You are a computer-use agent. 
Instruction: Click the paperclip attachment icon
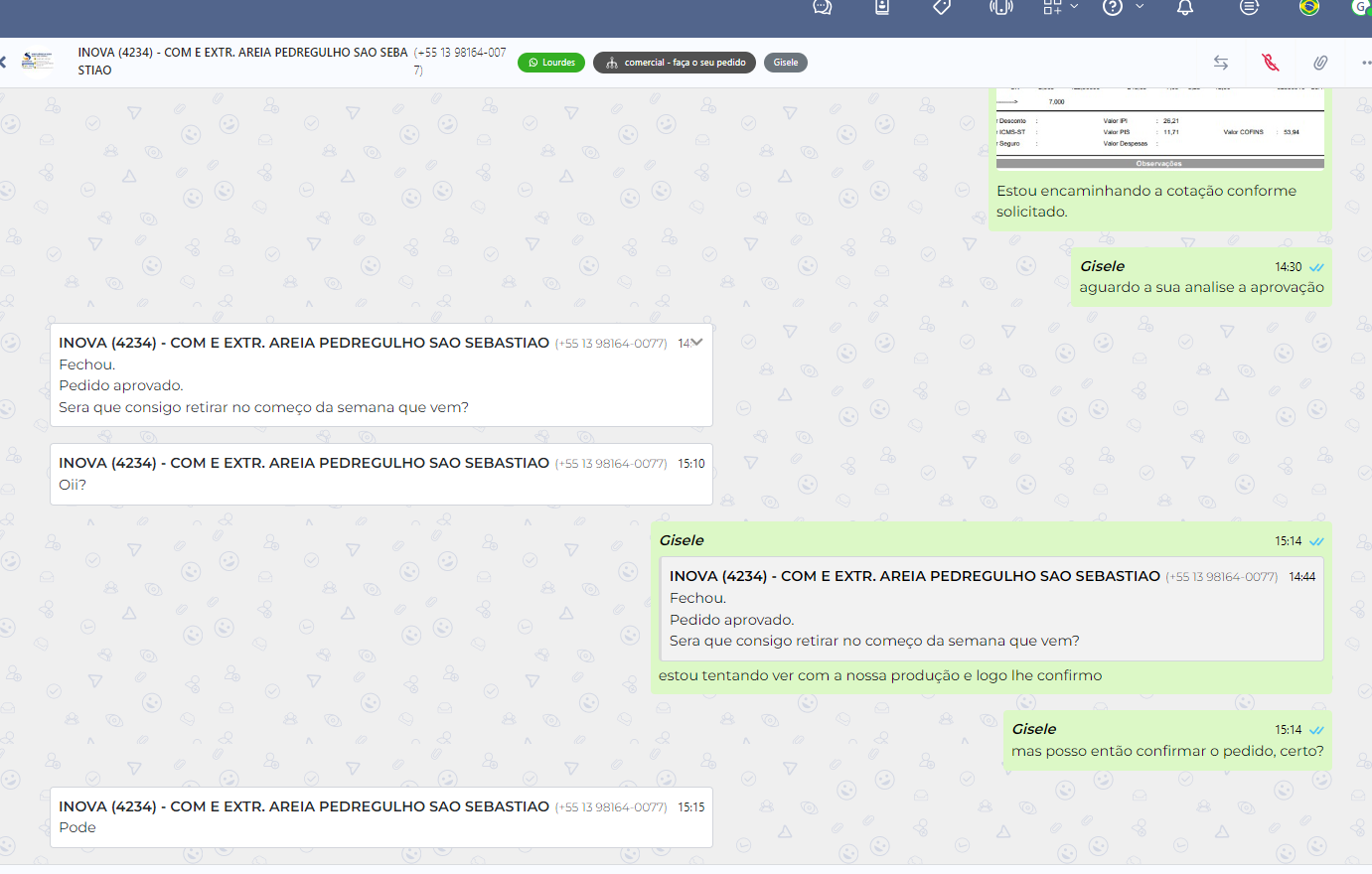pos(1319,63)
